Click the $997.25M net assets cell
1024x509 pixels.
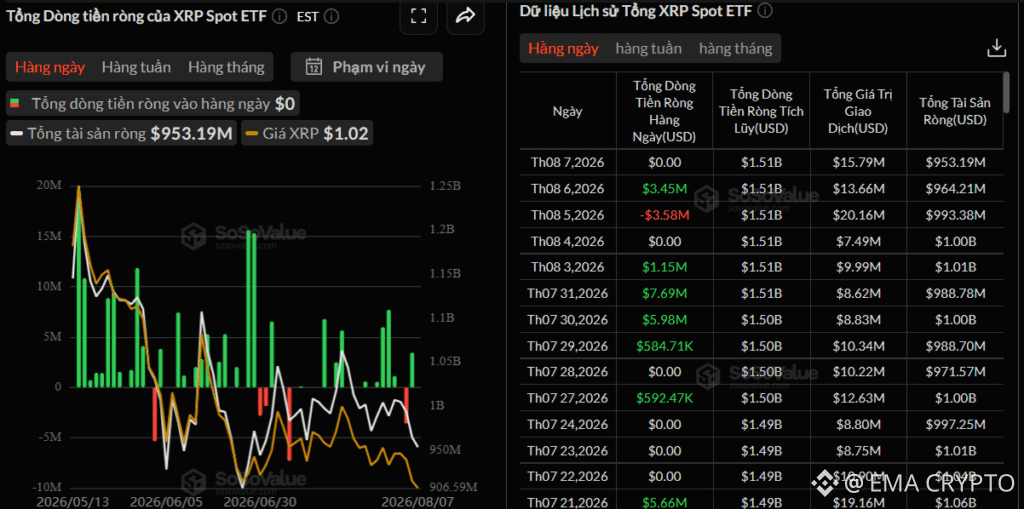954,424
